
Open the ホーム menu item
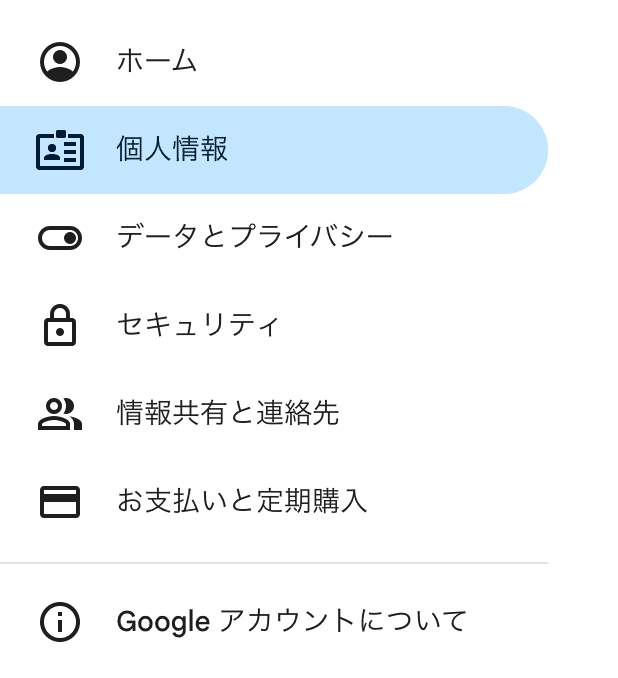click(x=157, y=62)
